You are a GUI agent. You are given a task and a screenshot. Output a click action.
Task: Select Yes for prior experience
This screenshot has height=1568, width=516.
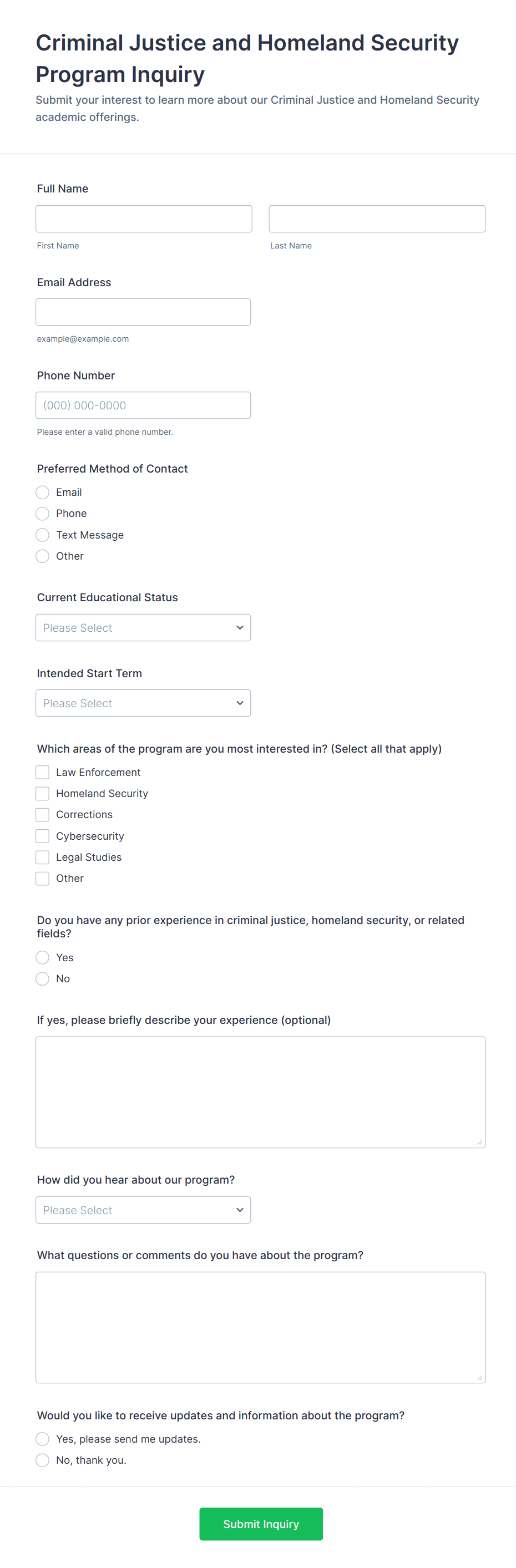pyautogui.click(x=43, y=957)
